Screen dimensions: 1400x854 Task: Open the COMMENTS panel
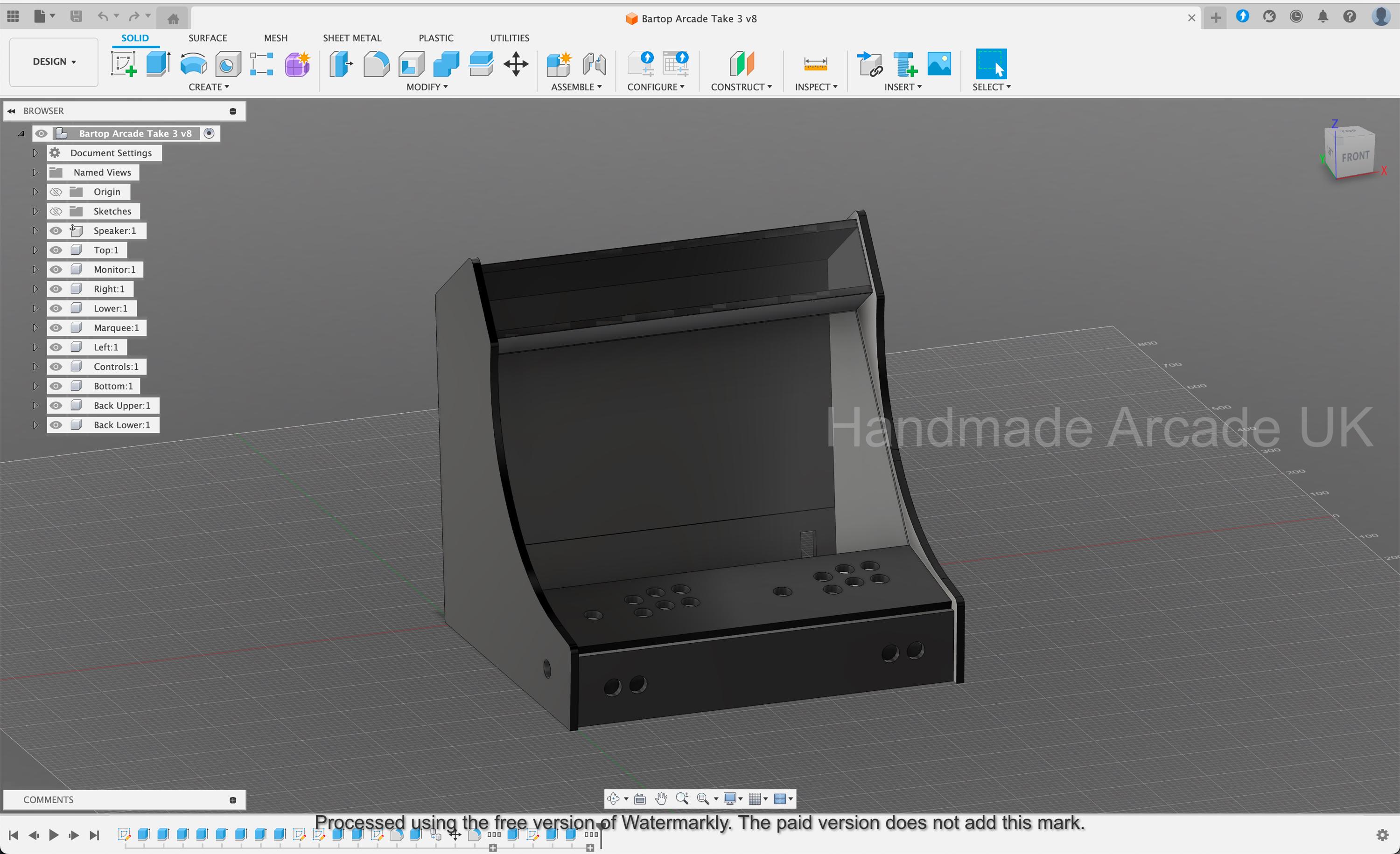click(48, 799)
